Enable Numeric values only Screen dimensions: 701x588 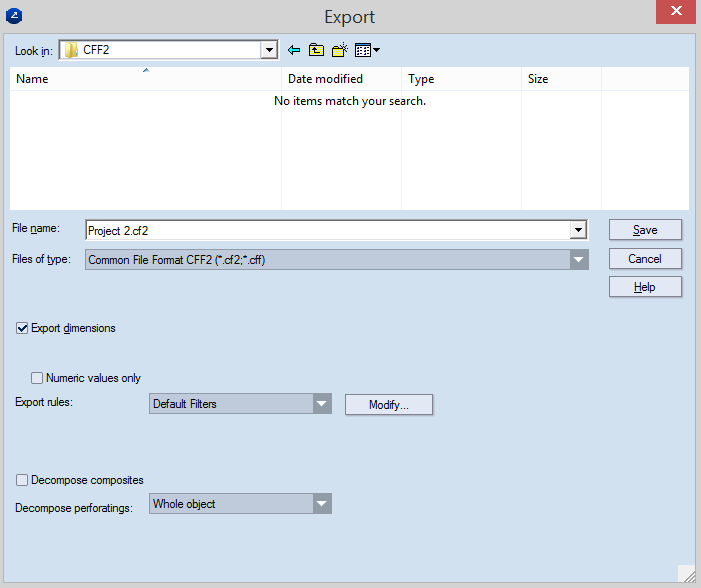37,378
